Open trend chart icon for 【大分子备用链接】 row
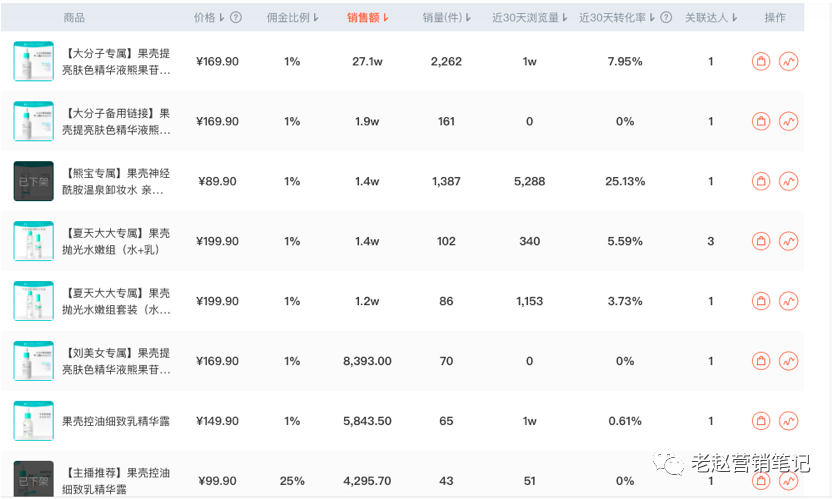 click(789, 122)
